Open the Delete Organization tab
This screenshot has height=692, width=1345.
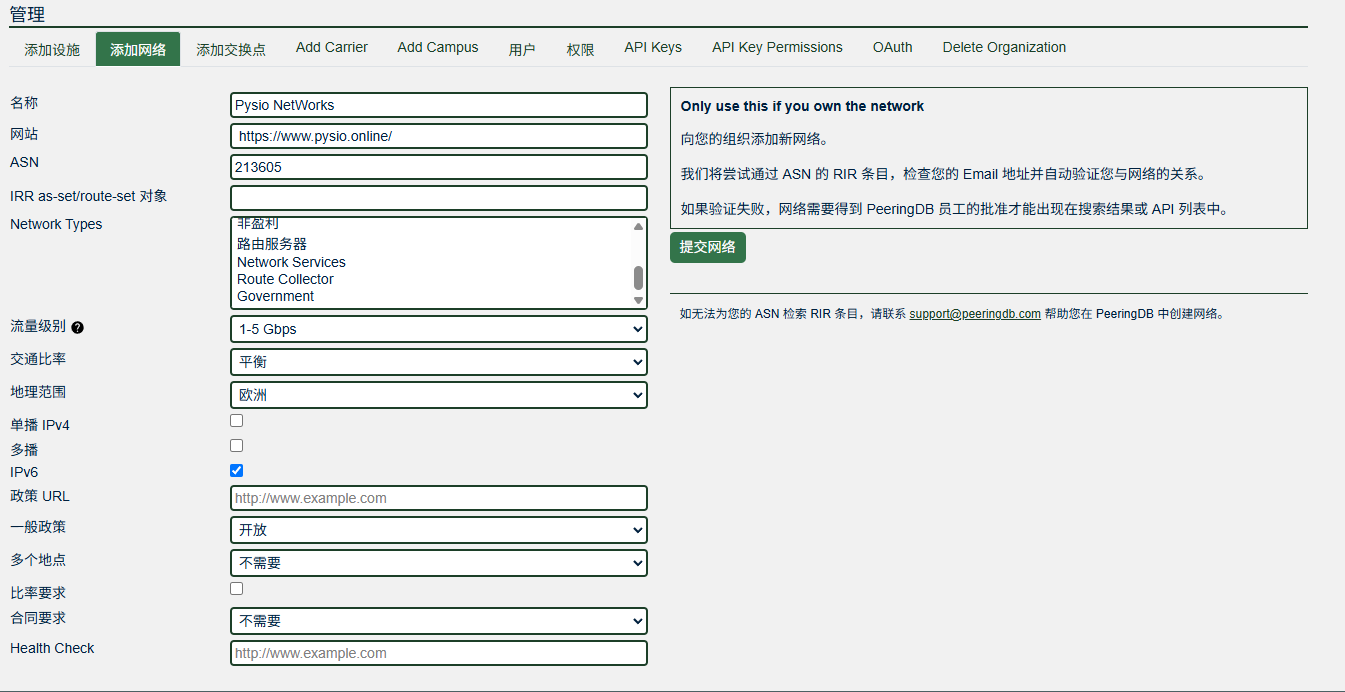coord(1004,48)
